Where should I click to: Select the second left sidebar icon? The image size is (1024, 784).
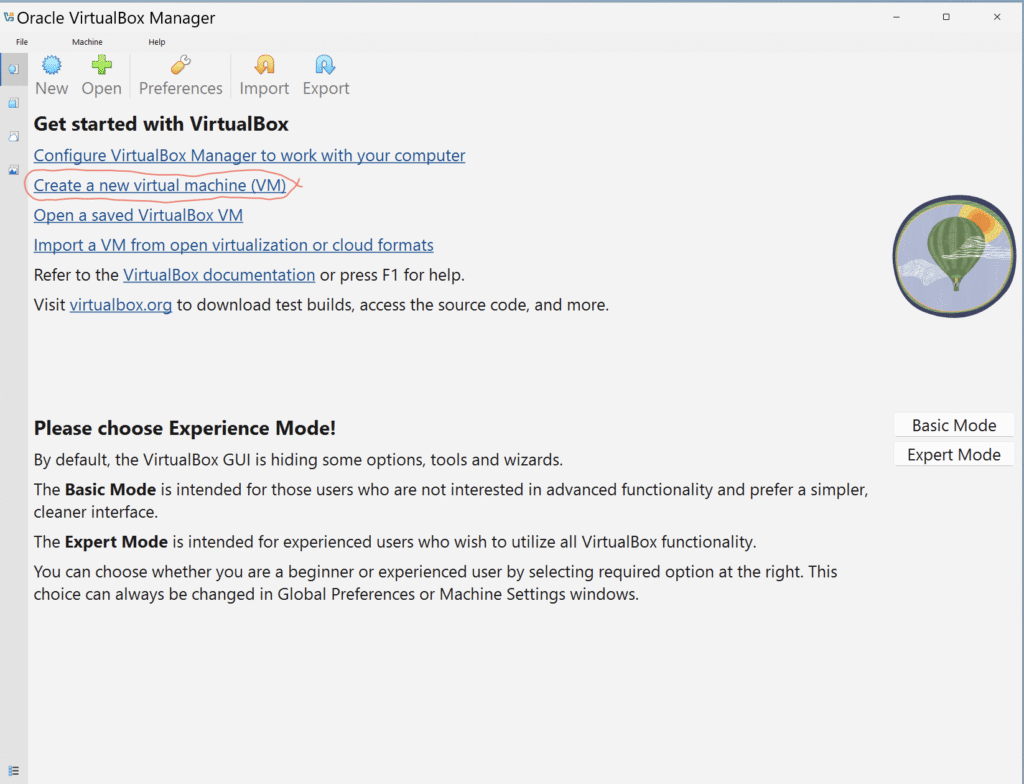[x=13, y=103]
